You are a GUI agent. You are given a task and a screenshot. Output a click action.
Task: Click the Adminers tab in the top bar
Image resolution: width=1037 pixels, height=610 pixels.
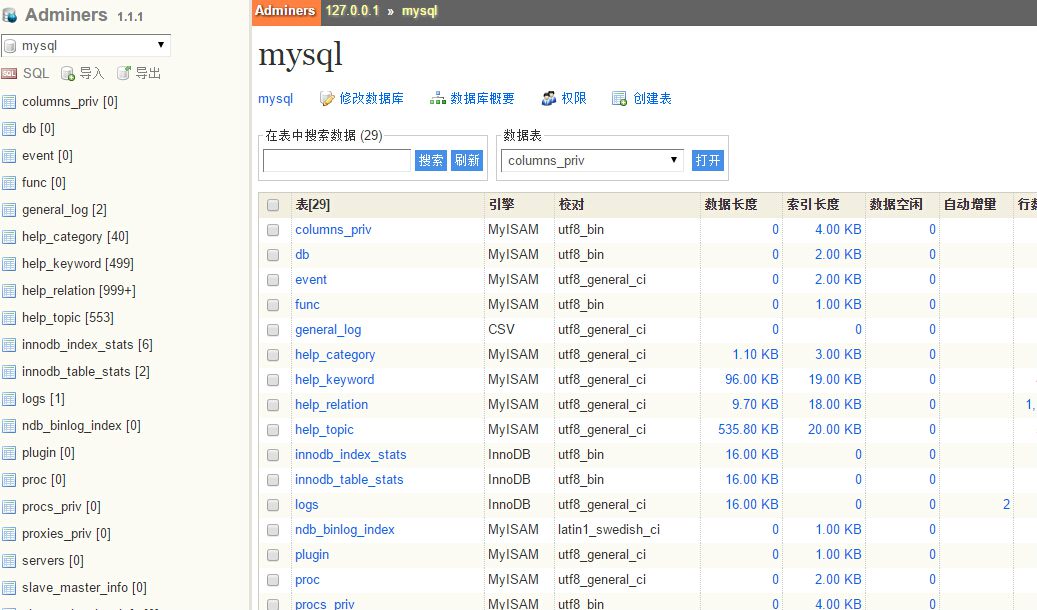coord(286,12)
